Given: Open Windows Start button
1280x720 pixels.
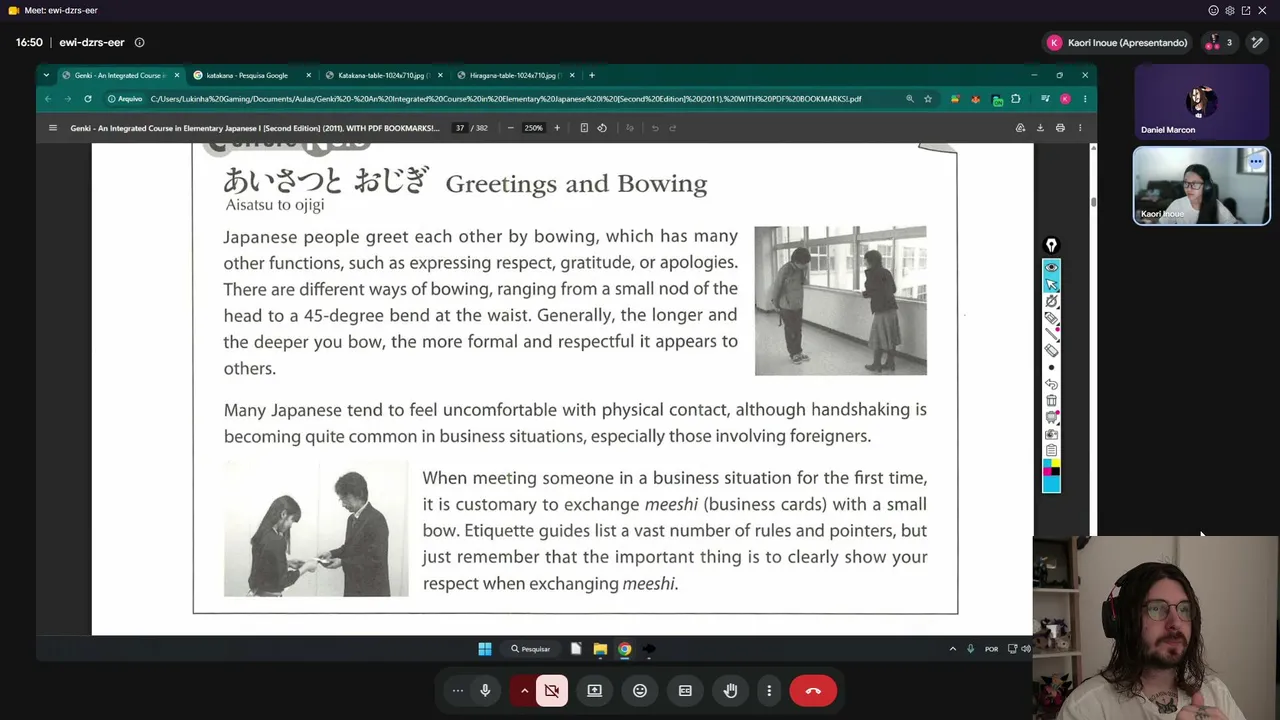Looking at the screenshot, I should 485,649.
